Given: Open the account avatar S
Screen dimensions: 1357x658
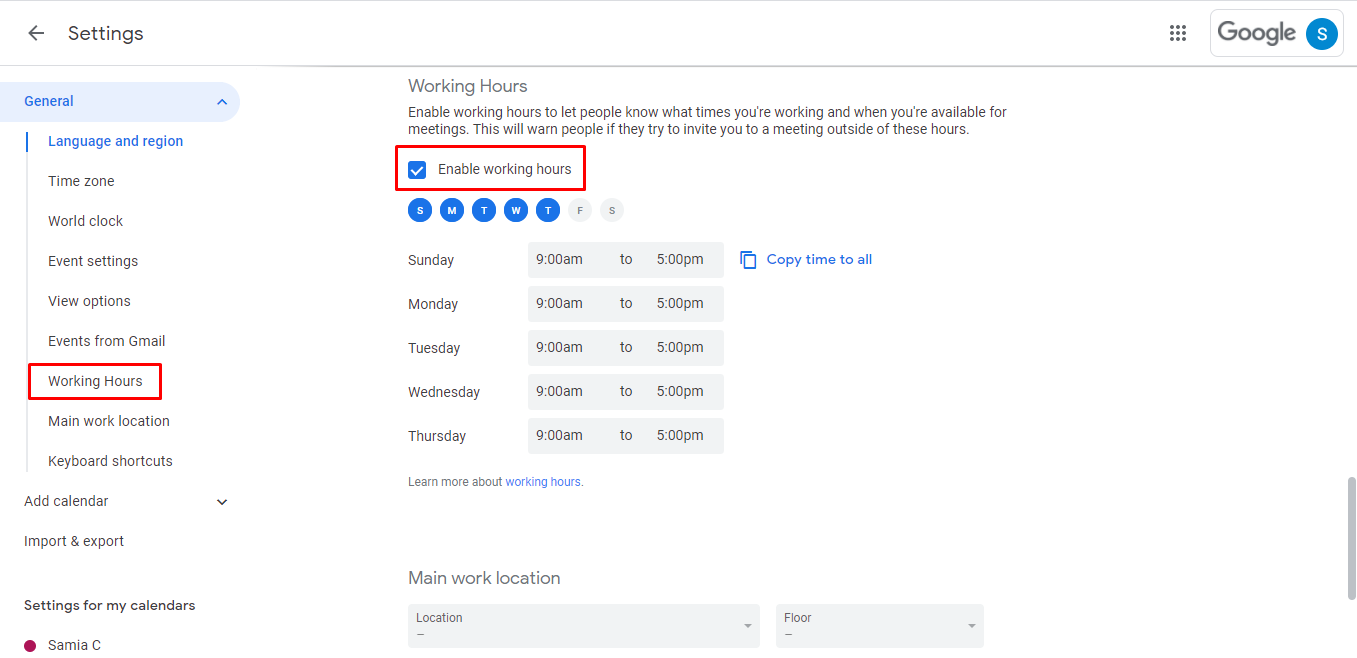Looking at the screenshot, I should [1321, 33].
